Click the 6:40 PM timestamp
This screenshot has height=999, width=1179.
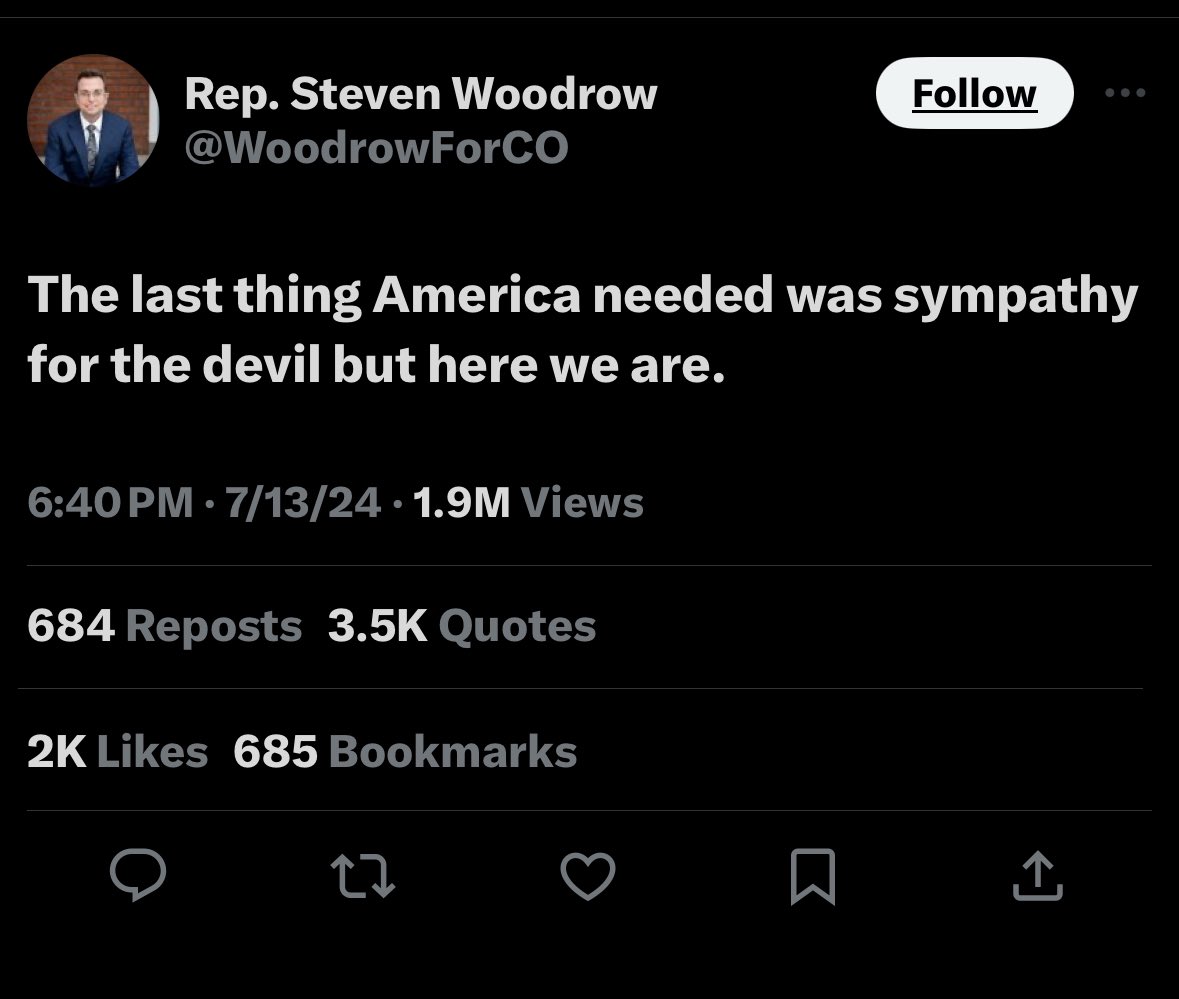tap(110, 502)
